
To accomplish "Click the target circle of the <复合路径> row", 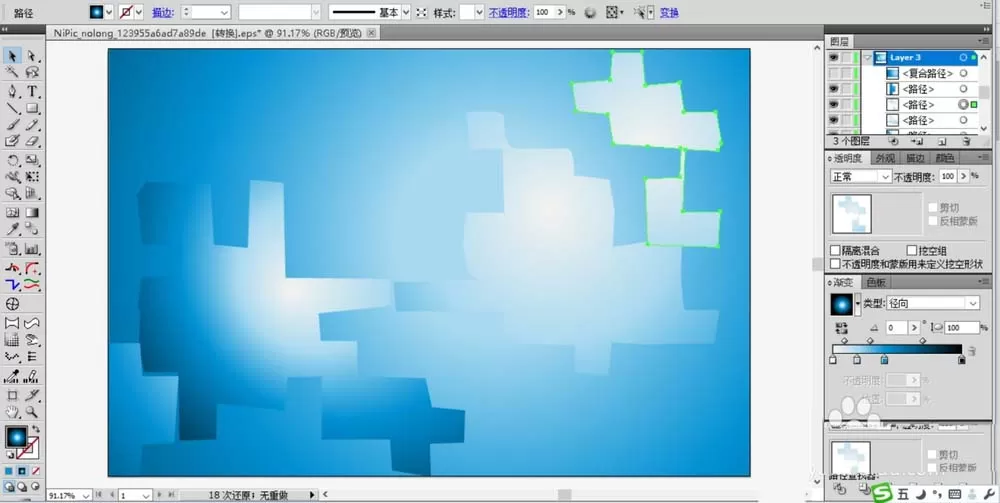I will point(964,73).
